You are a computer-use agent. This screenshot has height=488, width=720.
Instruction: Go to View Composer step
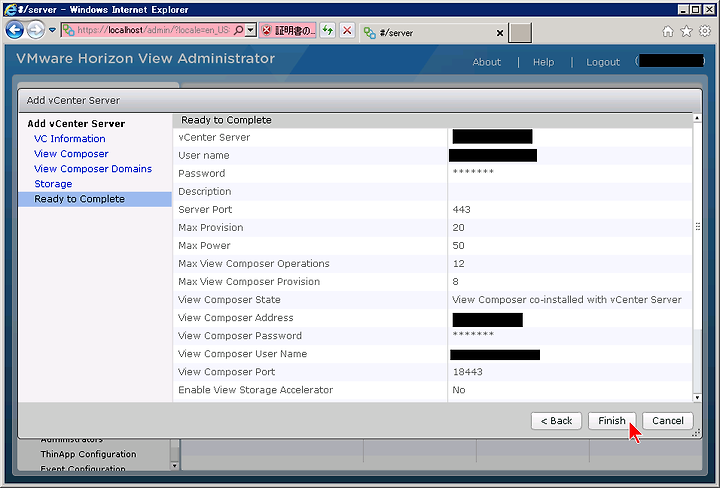tap(71, 154)
